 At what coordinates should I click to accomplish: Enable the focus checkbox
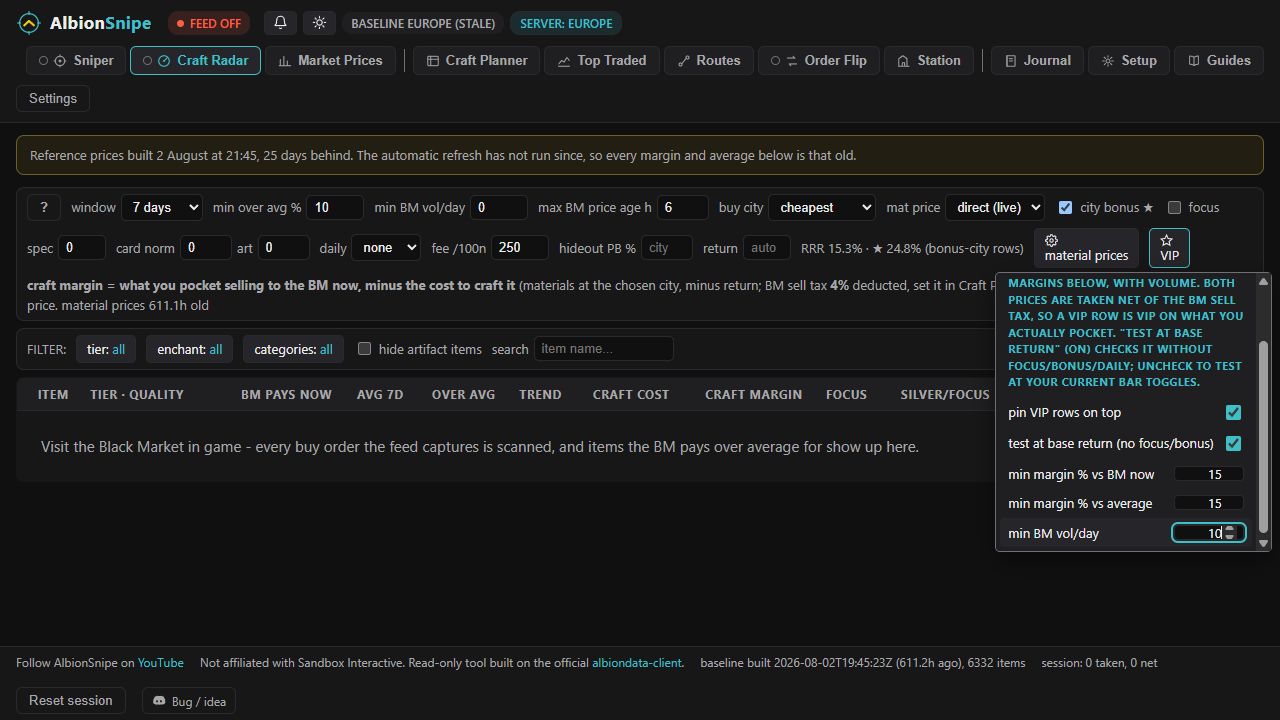pyautogui.click(x=1174, y=207)
